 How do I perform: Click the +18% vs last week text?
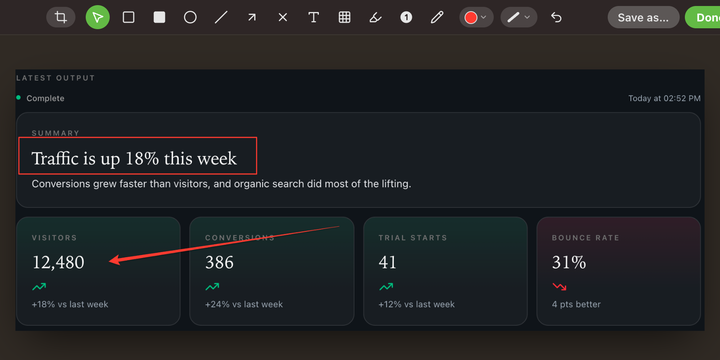[x=70, y=304]
